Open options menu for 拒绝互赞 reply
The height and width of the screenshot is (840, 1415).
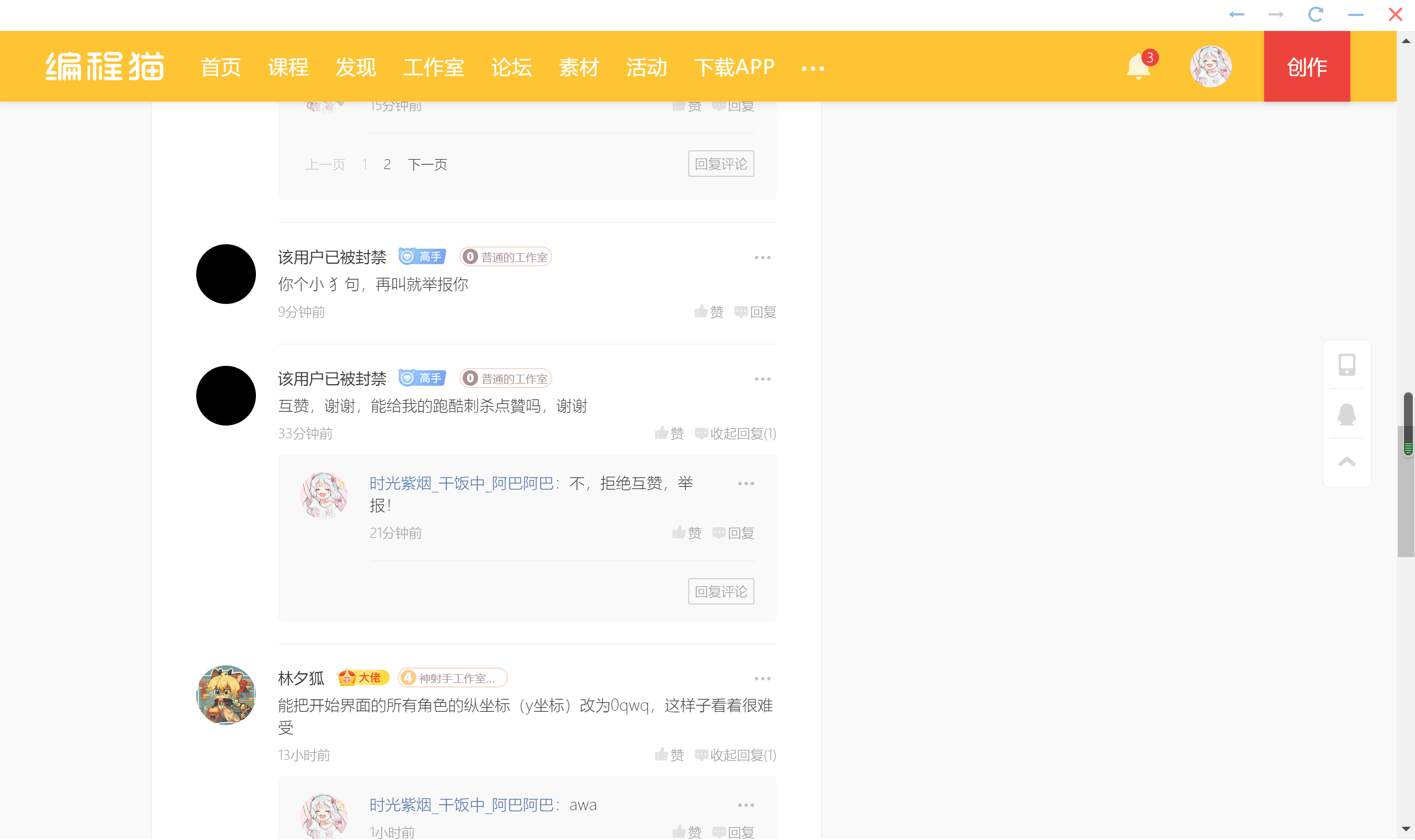tap(746, 484)
